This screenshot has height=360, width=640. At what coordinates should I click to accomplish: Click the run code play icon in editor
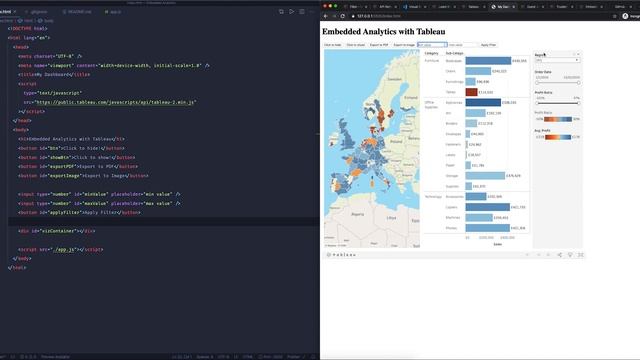point(291,12)
